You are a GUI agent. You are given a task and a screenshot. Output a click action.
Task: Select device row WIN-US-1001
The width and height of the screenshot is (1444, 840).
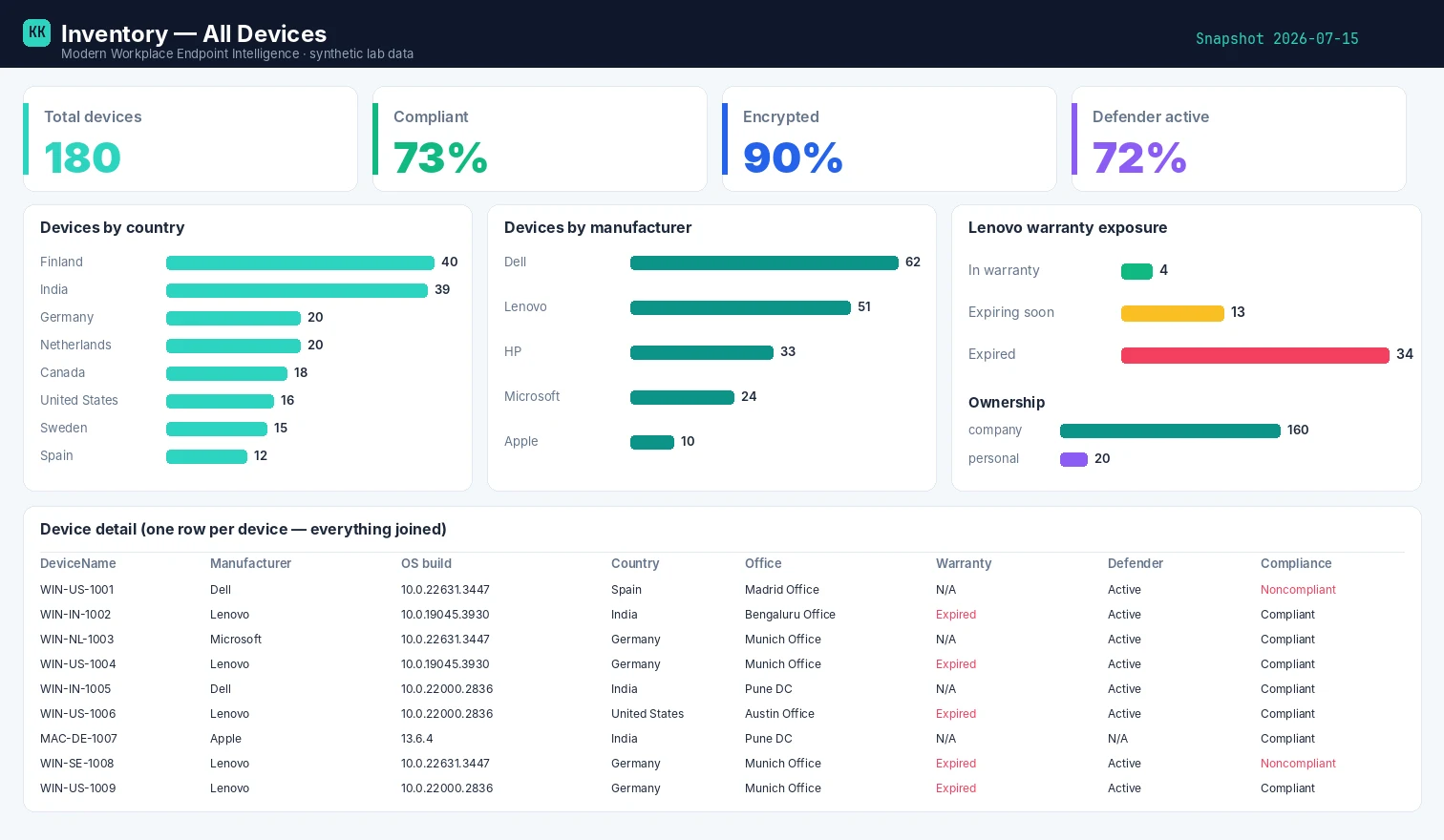[x=722, y=590]
